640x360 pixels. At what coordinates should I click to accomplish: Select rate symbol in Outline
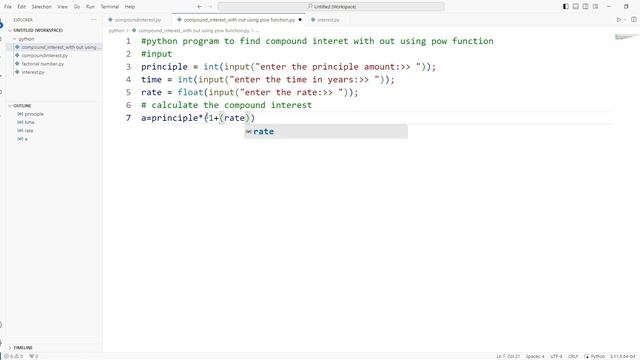point(29,131)
